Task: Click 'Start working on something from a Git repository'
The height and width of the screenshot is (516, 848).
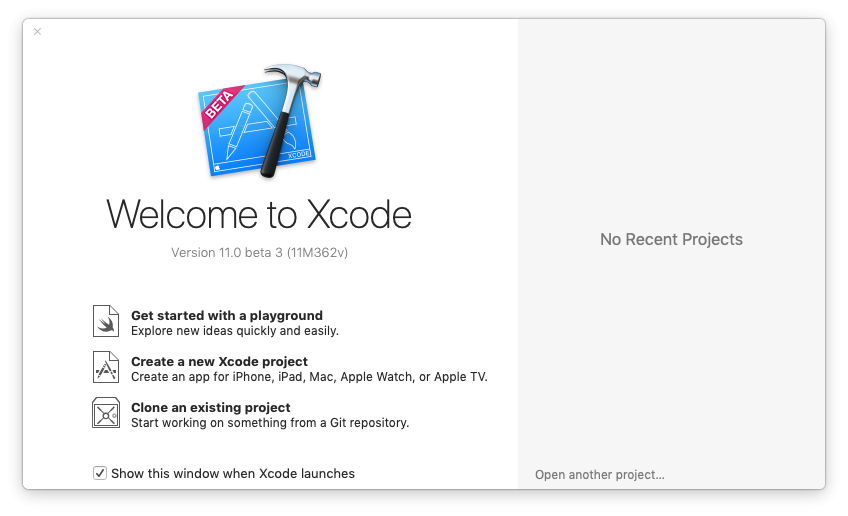Action: [x=270, y=422]
